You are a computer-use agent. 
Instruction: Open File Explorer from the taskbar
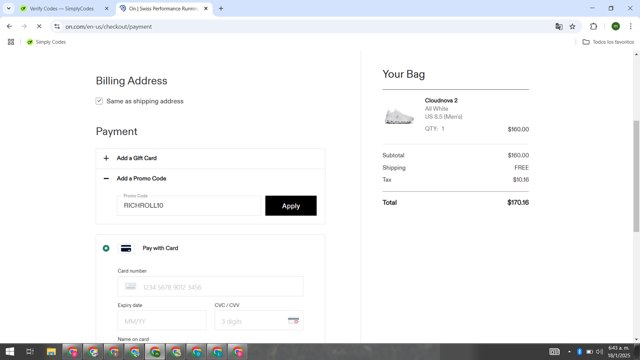[x=51, y=351]
